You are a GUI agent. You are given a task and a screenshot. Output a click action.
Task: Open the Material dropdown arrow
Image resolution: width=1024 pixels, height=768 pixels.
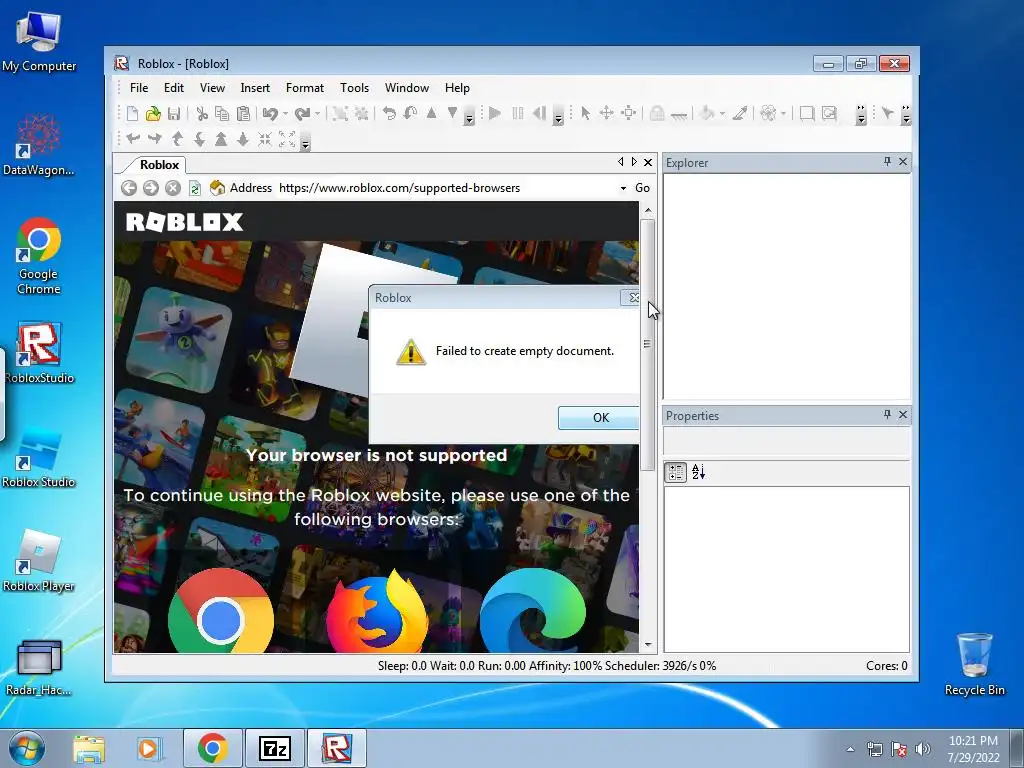783,114
